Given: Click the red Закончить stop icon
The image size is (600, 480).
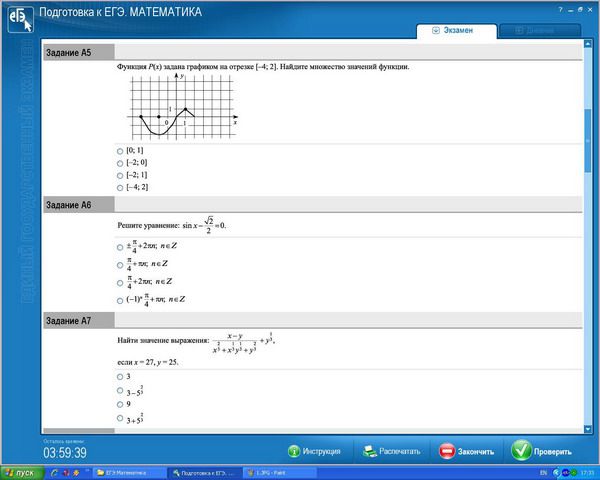Looking at the screenshot, I should [447, 451].
